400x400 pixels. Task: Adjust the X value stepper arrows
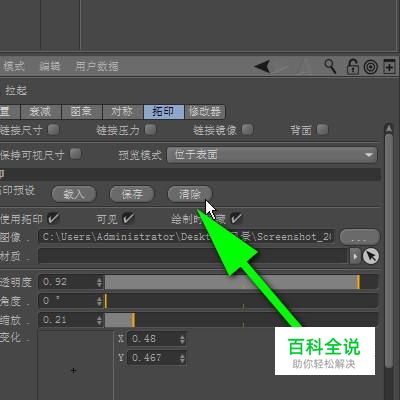pos(182,339)
